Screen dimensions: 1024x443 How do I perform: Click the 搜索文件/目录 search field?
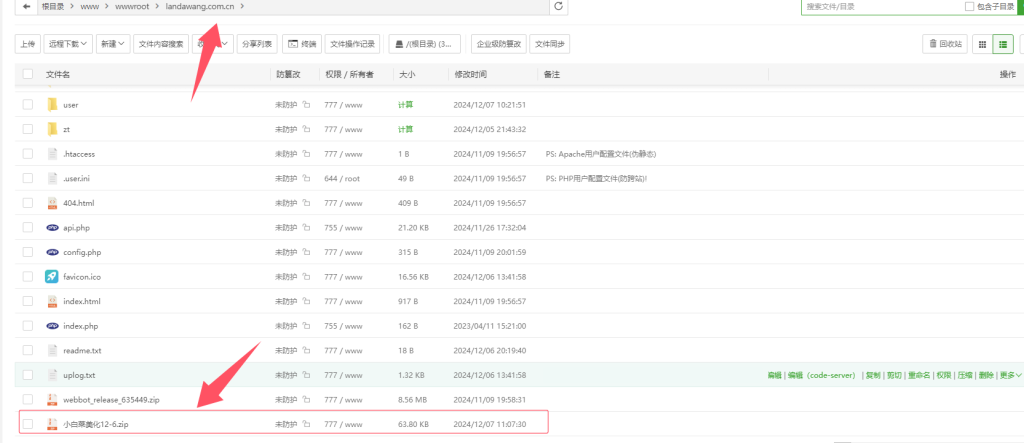click(x=882, y=7)
